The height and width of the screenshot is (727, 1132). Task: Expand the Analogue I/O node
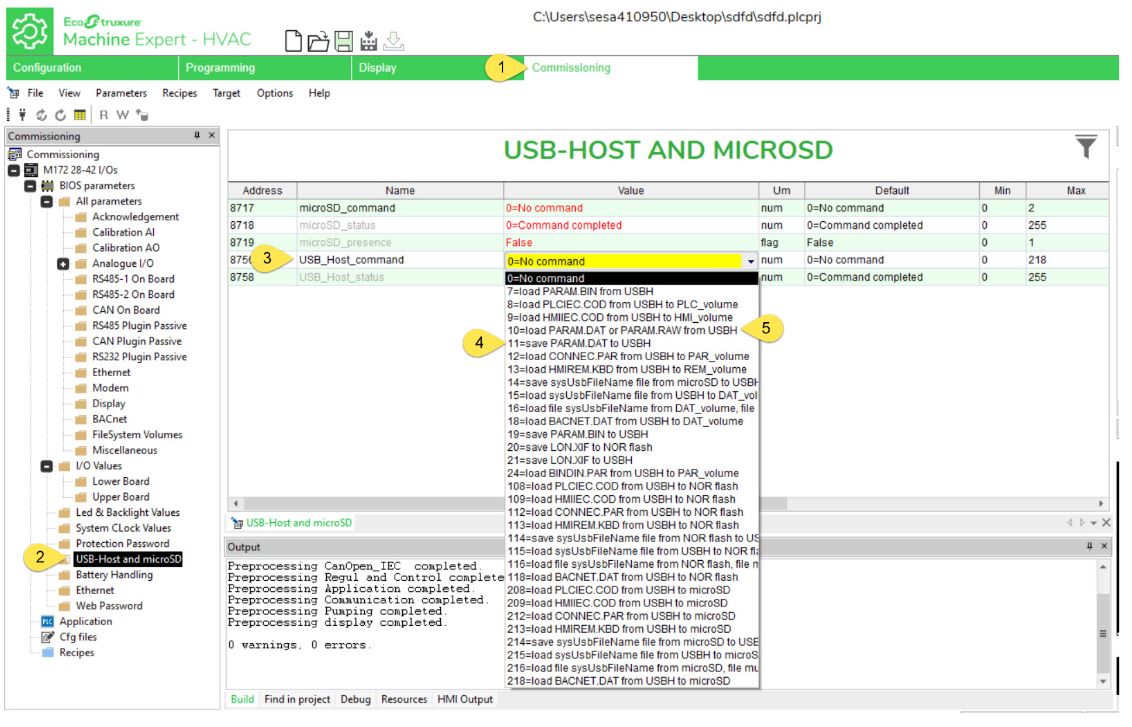63,264
